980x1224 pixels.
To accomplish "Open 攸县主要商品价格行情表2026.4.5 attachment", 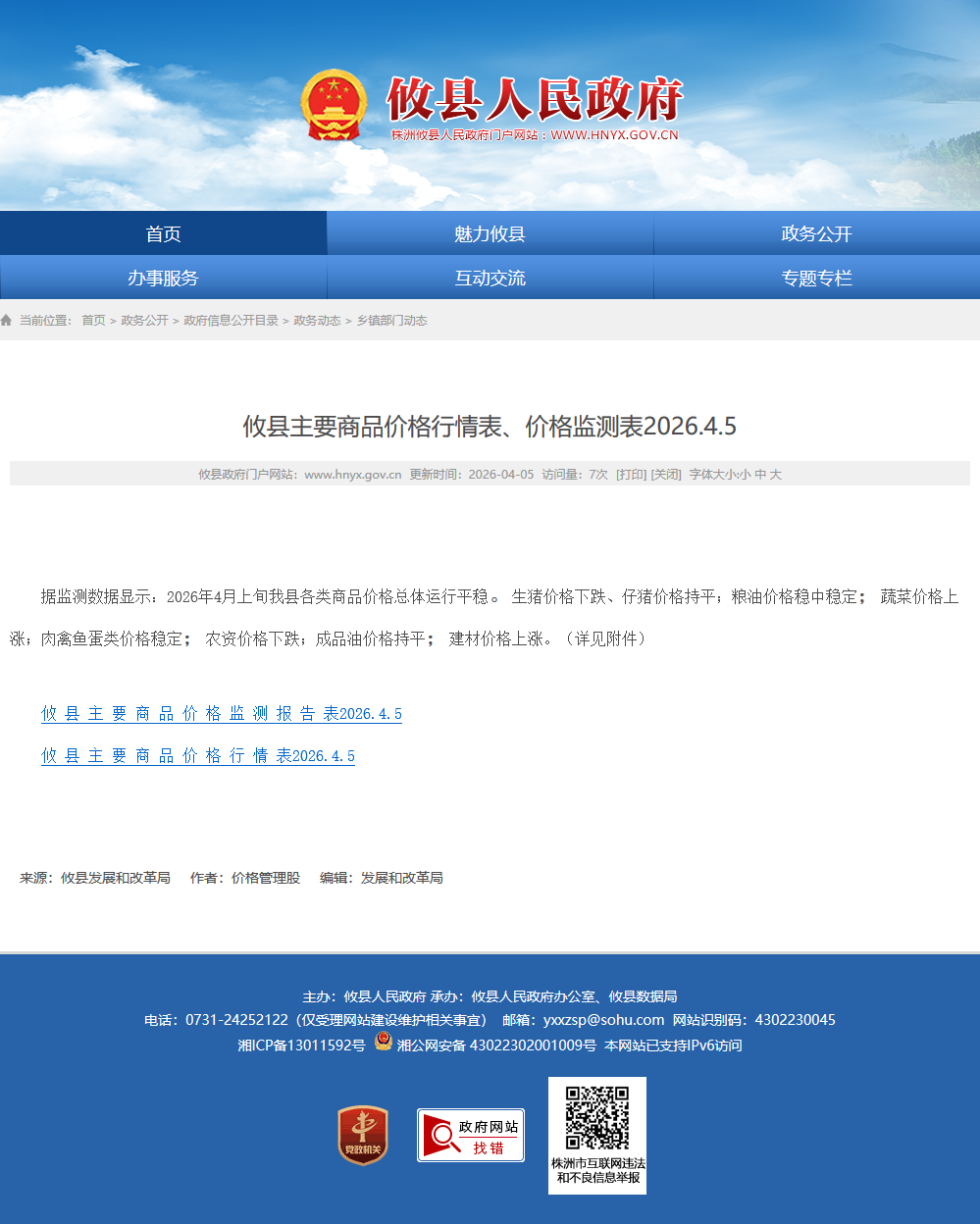I will (198, 756).
